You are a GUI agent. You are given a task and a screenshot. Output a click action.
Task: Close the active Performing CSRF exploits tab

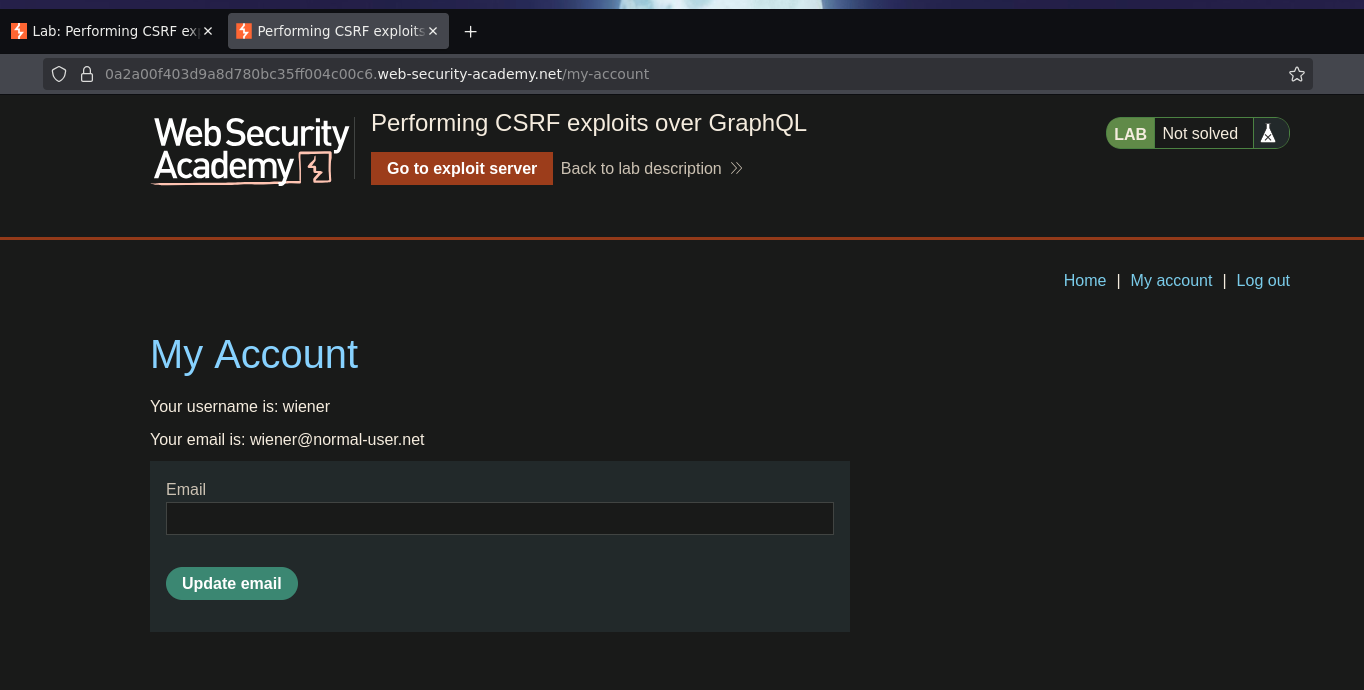(x=433, y=31)
